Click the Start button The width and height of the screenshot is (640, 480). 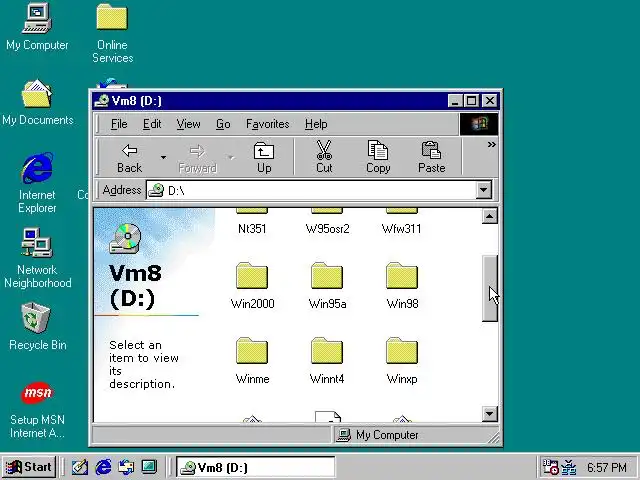(x=29, y=467)
